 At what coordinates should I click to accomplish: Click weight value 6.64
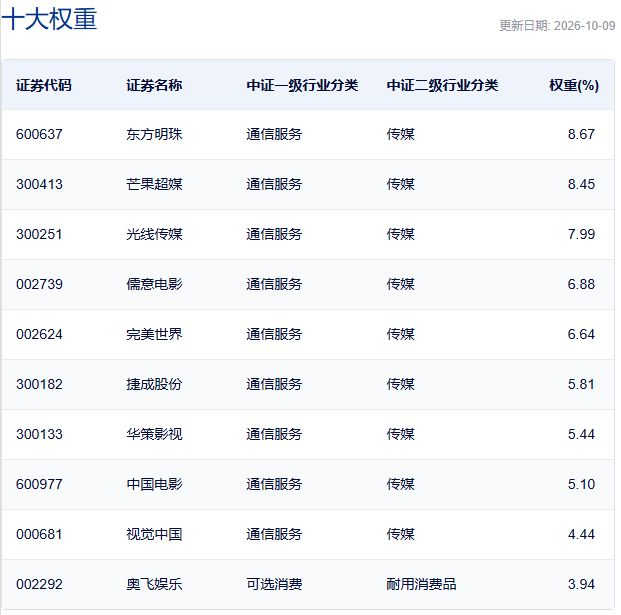[581, 334]
